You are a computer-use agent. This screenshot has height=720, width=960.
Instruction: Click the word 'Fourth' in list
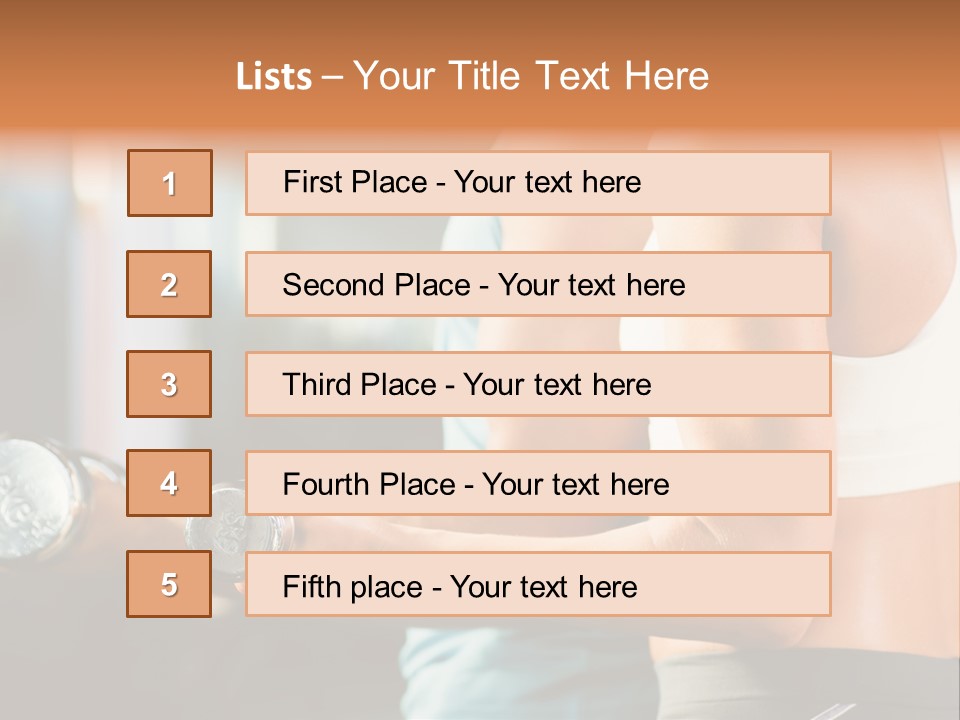point(325,484)
